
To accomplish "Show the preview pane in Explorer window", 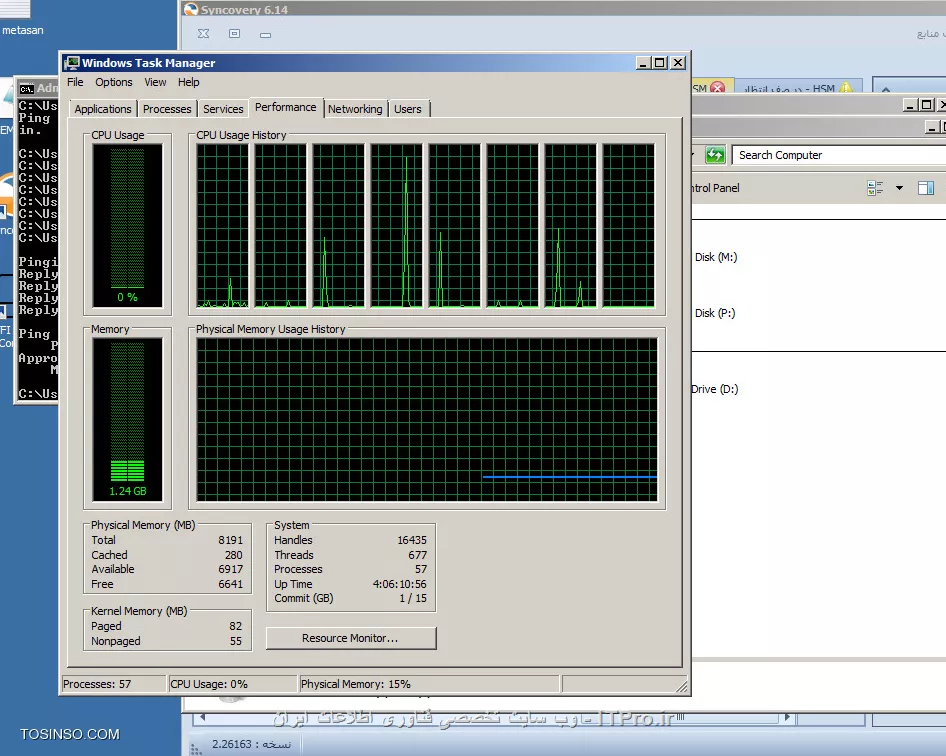I will click(x=925, y=188).
